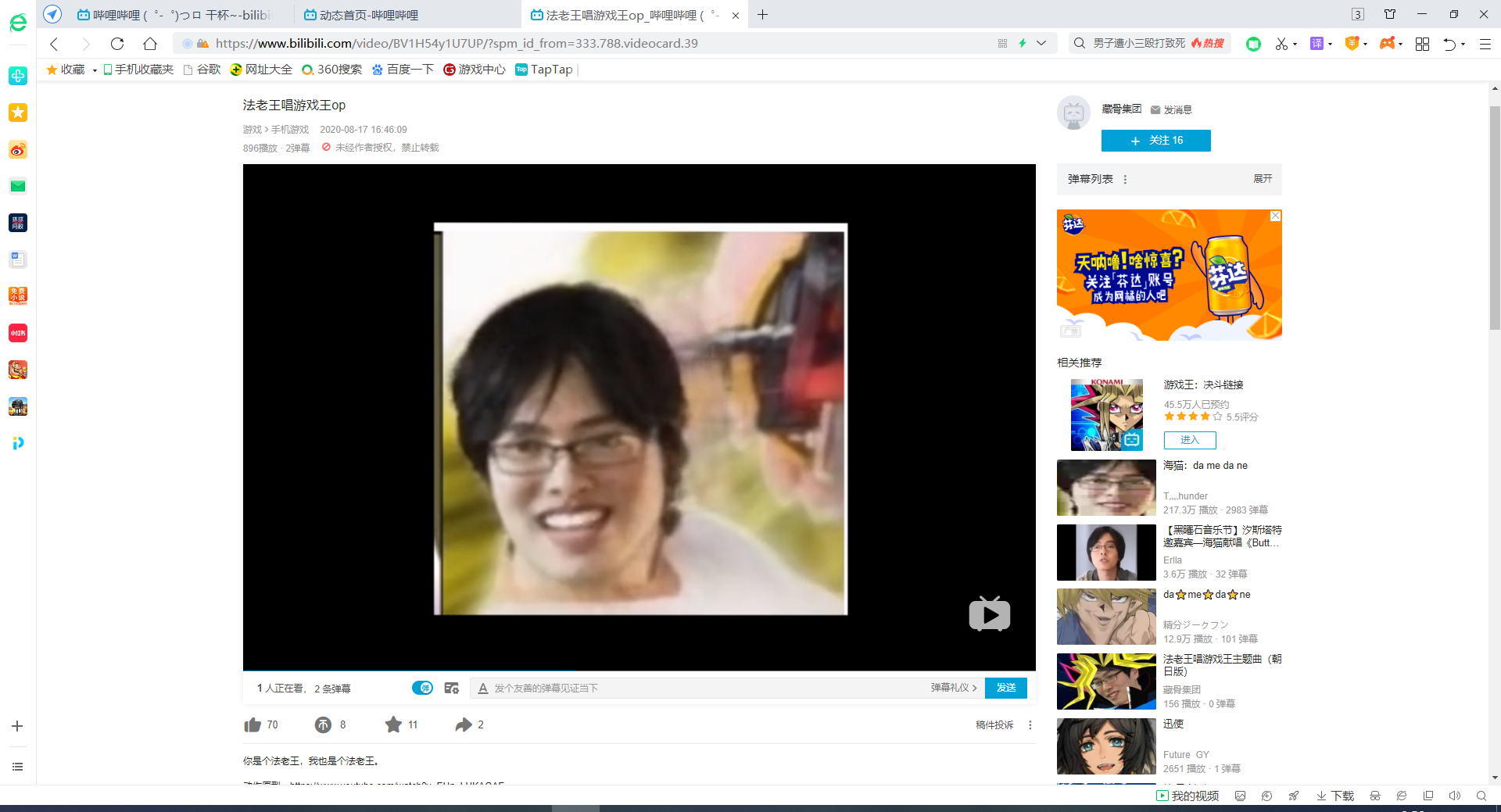Expand the address bar dropdown arrow
1501x812 pixels.
click(1041, 44)
